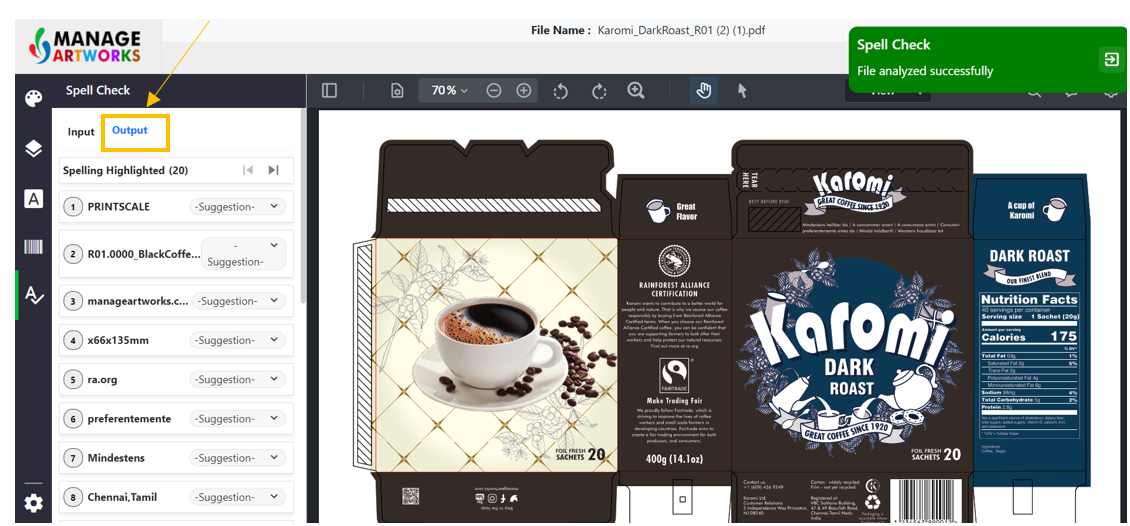Jump to first highlighted spelling item
This screenshot has height=526, width=1130.
pos(248,170)
